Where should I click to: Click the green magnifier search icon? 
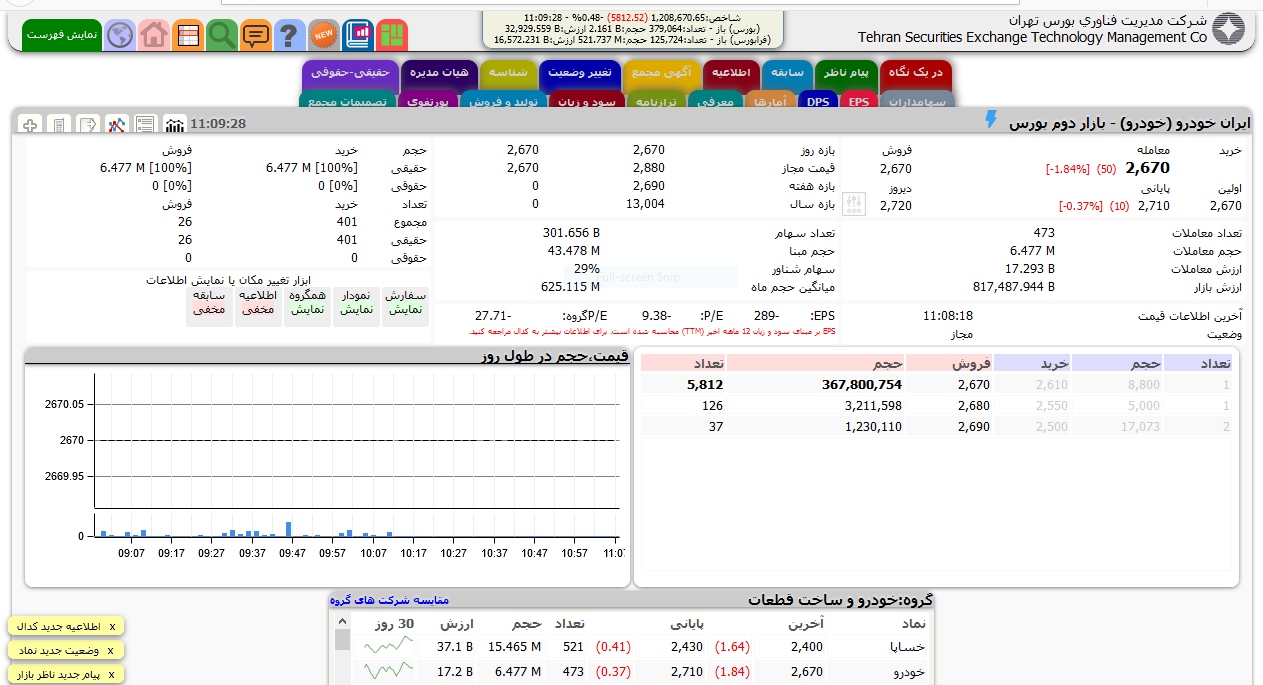click(221, 35)
